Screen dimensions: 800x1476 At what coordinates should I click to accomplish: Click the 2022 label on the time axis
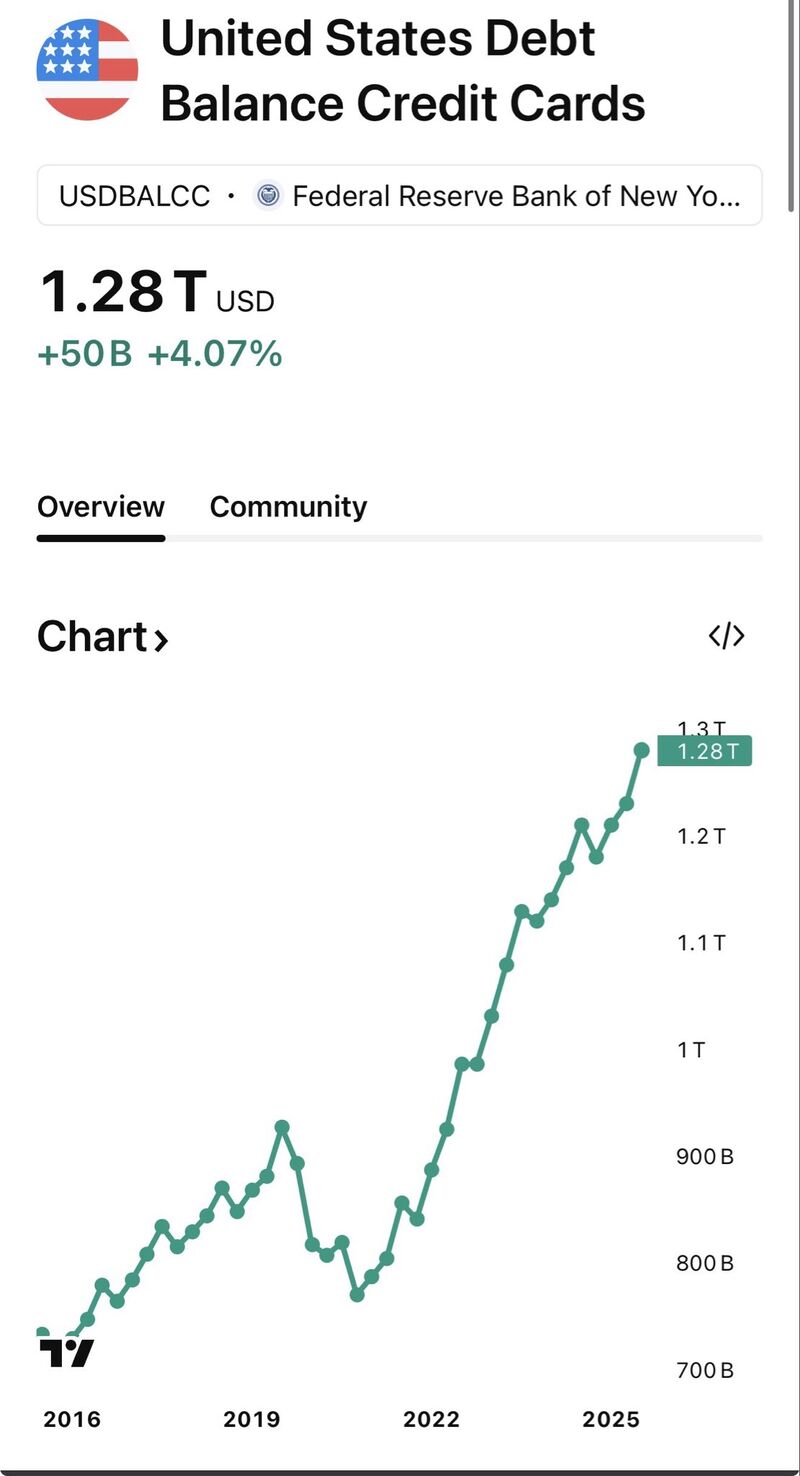pyautogui.click(x=431, y=1419)
